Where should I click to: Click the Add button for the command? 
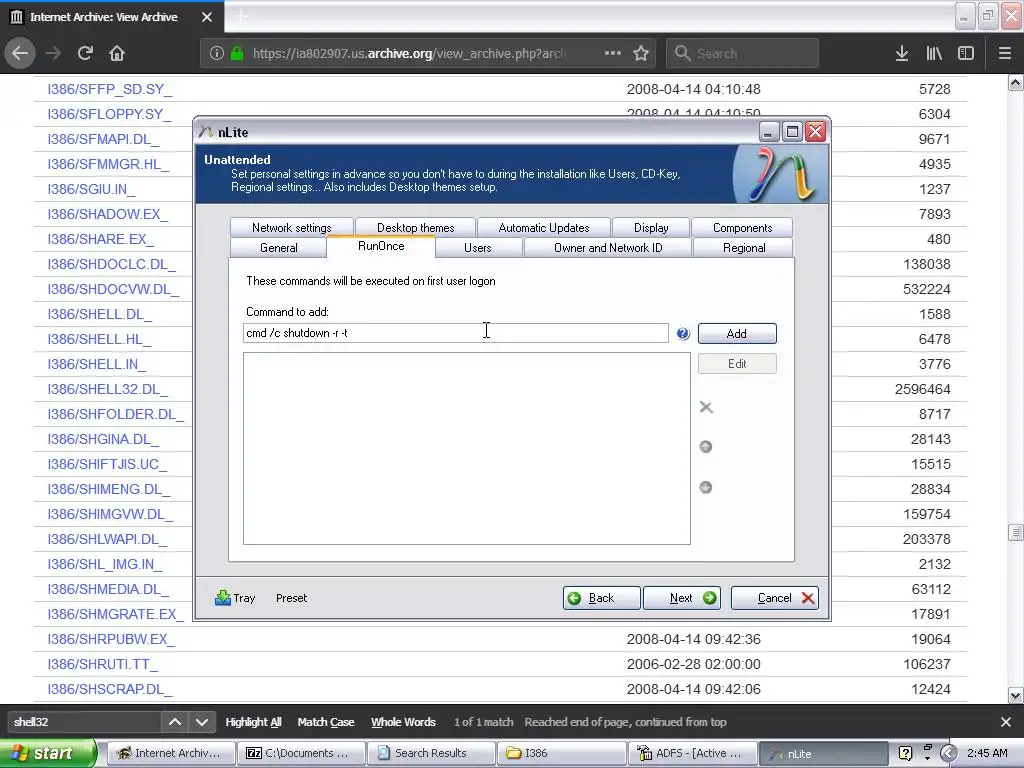pos(737,334)
